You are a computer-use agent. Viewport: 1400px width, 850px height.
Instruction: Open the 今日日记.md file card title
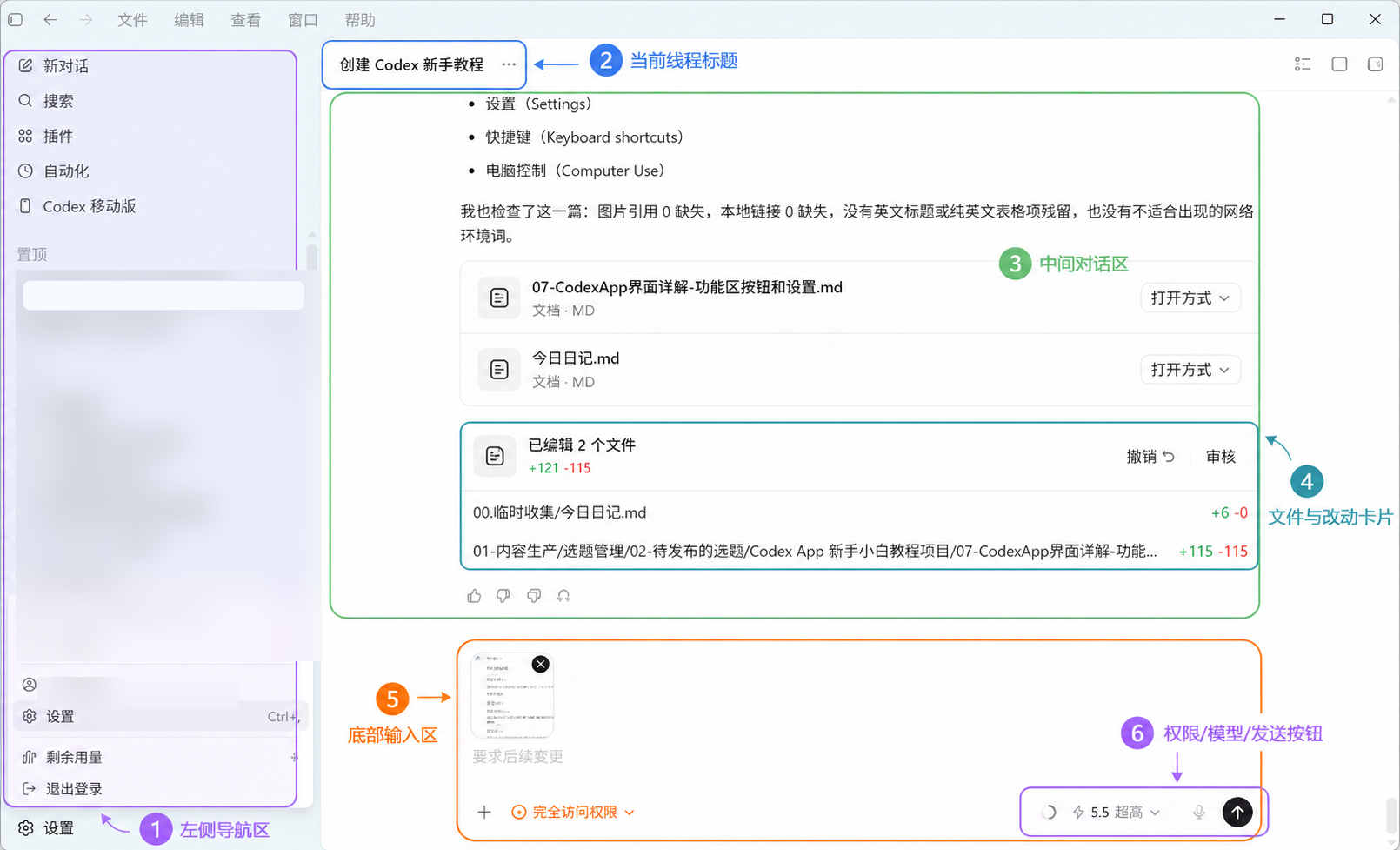coord(576,358)
